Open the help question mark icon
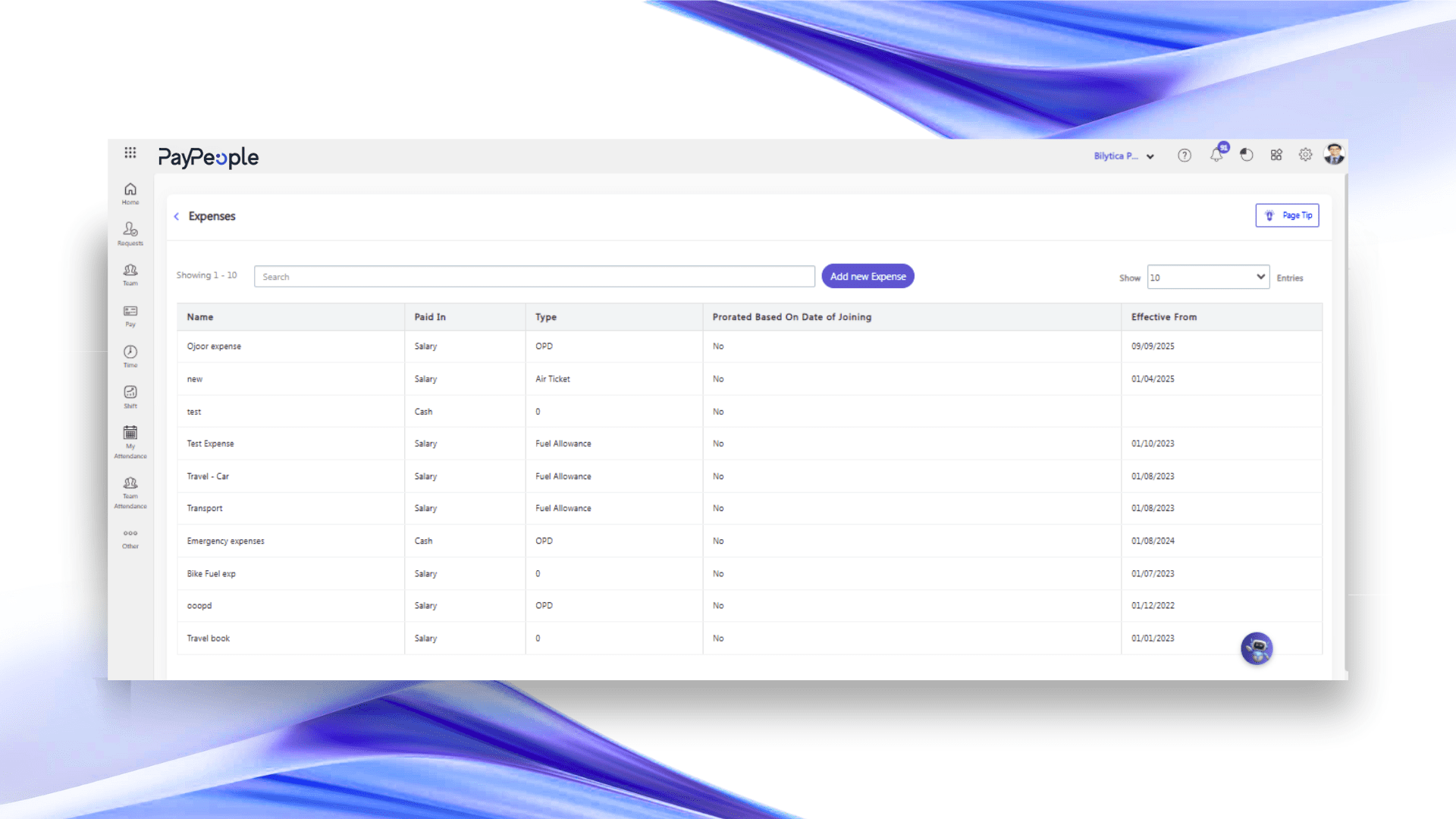 pos(1185,155)
